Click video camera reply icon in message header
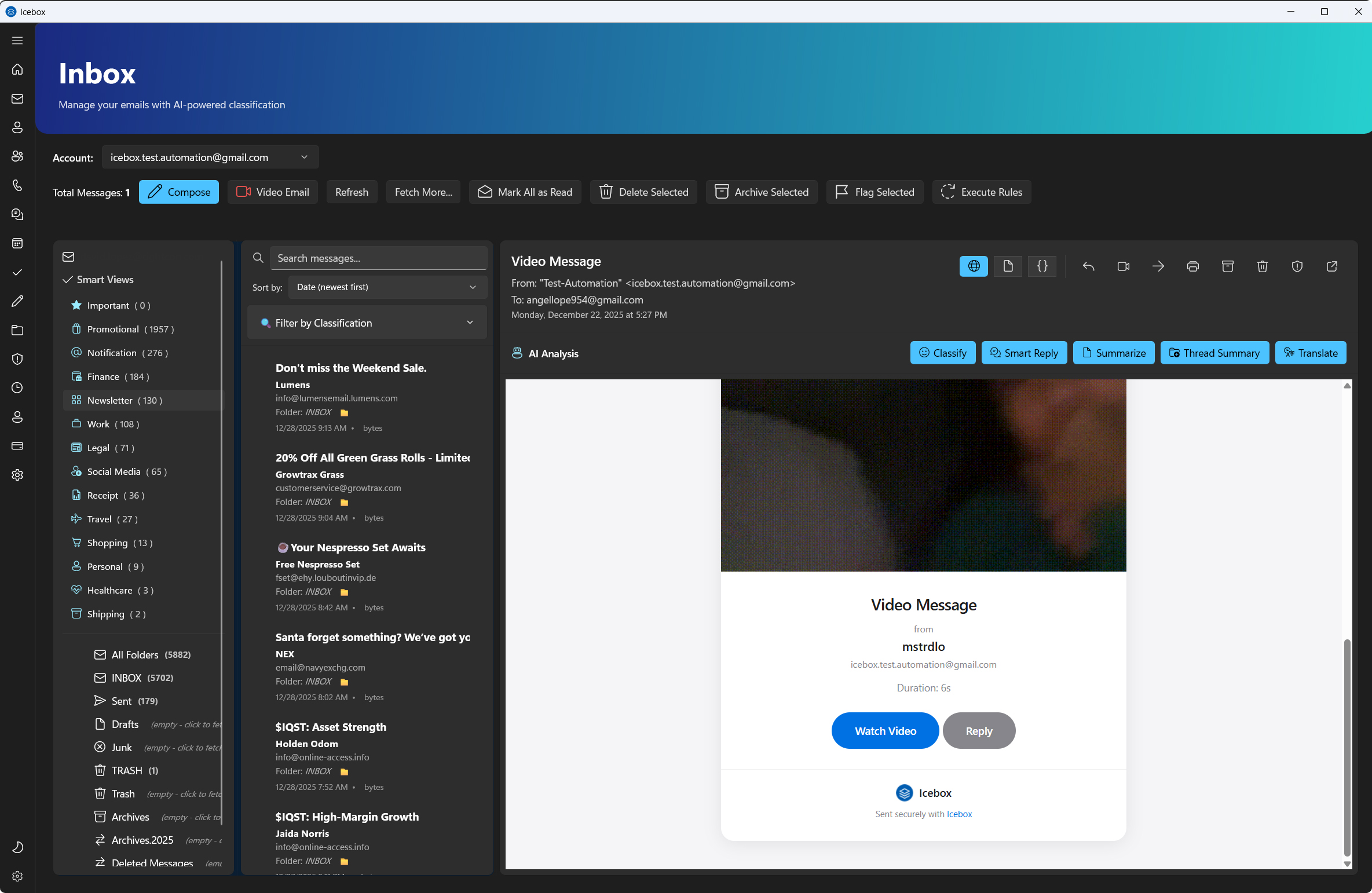Screen dimensions: 1372x893 point(1123,266)
